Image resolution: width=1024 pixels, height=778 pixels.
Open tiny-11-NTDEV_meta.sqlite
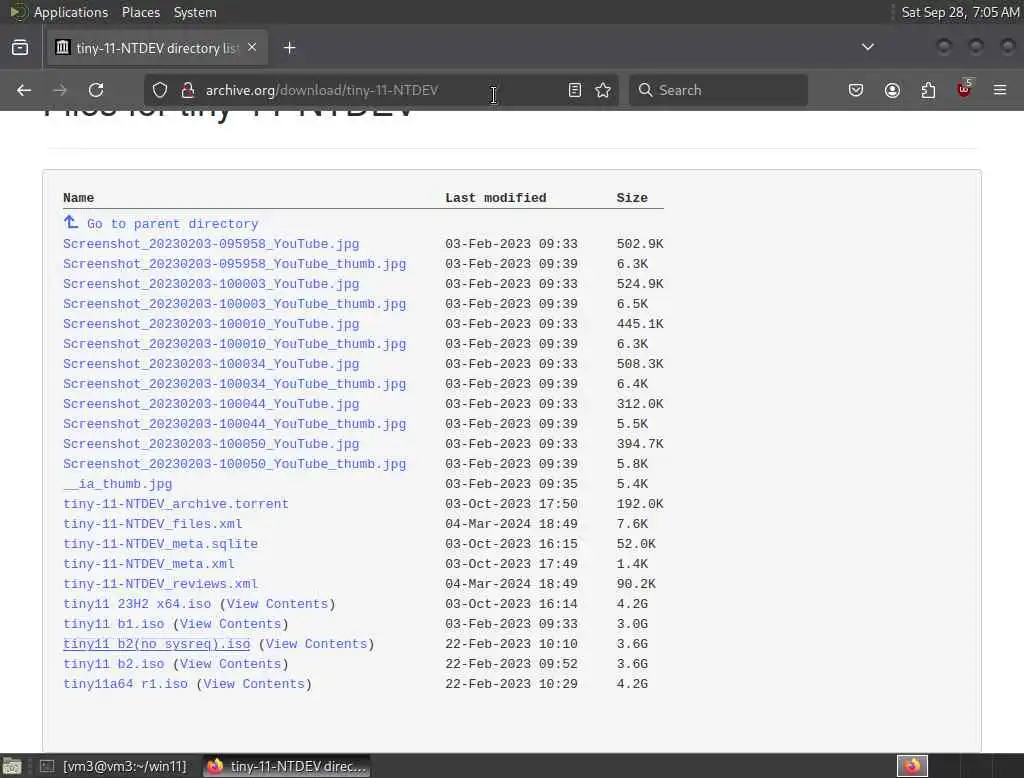161,543
